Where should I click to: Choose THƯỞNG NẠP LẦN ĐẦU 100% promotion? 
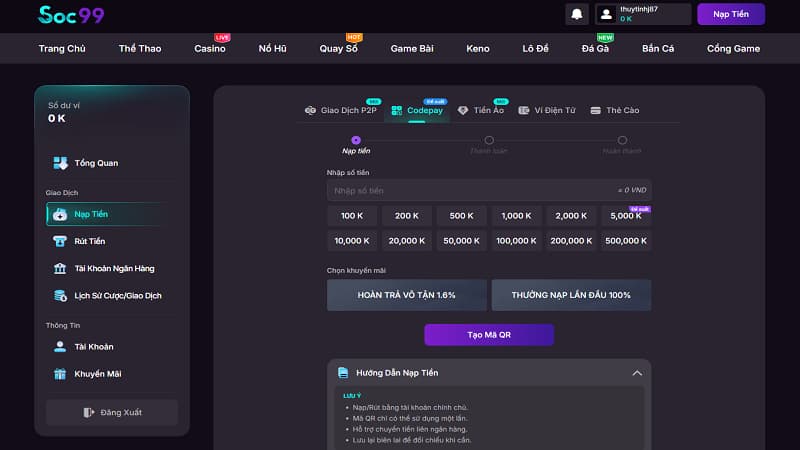[570, 295]
